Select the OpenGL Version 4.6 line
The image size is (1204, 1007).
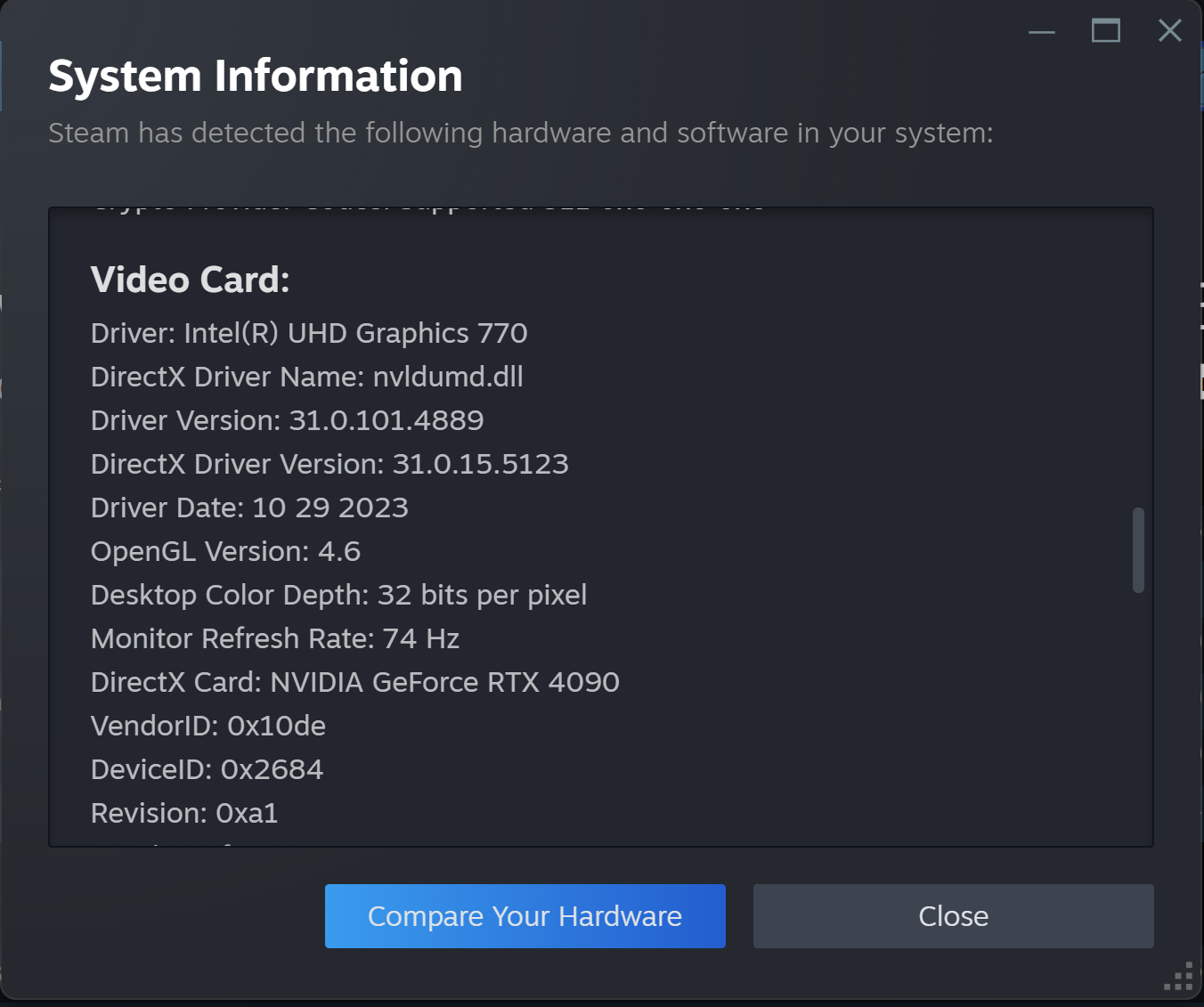coord(226,551)
